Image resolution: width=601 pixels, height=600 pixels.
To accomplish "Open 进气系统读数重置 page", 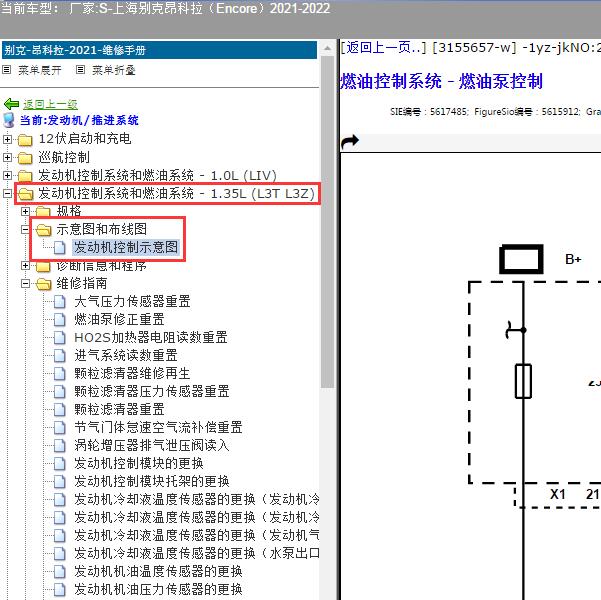I will (x=126, y=355).
